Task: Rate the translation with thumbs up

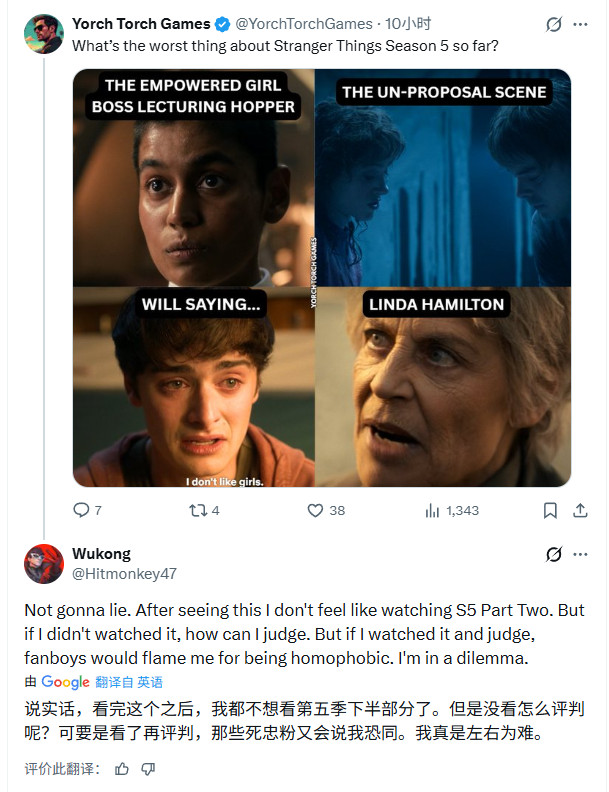Action: [x=122, y=769]
